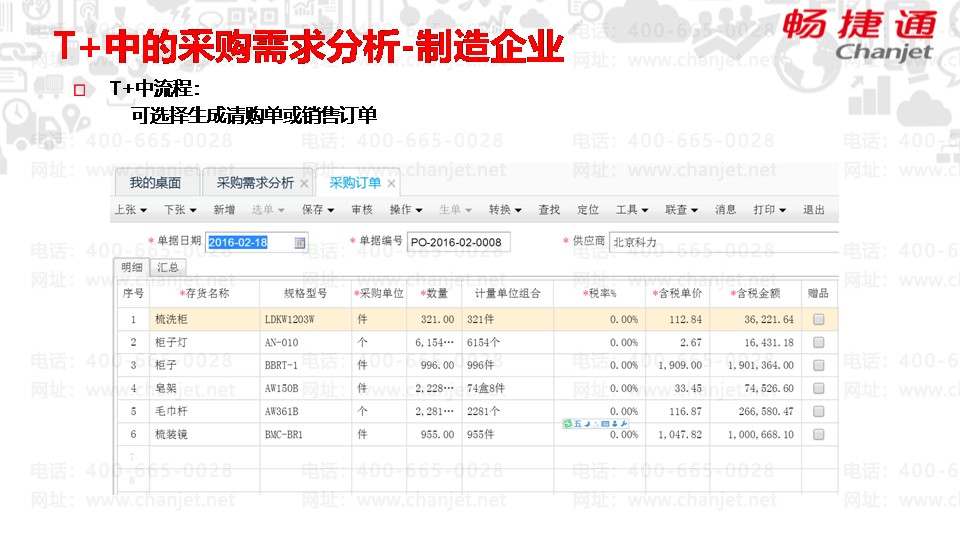This screenshot has height=540, width=960.
Task: Open the 联查 dropdown
Action: [x=681, y=210]
